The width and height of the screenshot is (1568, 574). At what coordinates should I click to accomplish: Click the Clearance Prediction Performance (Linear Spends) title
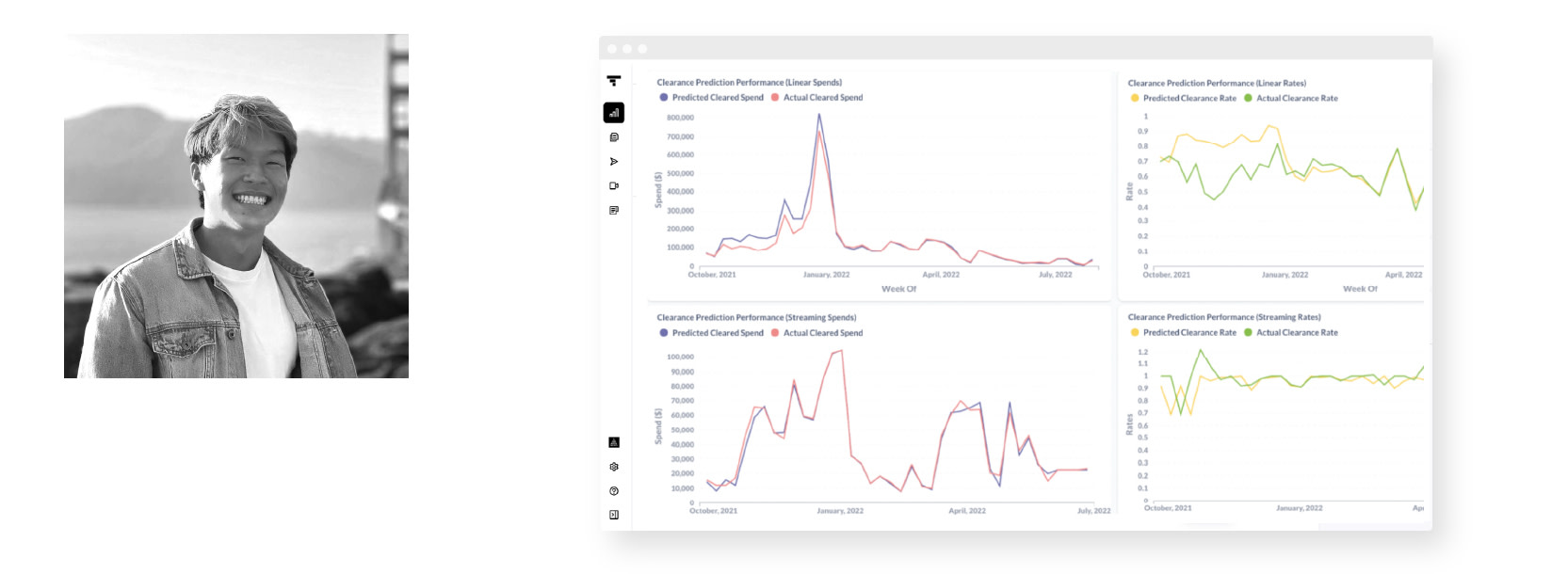750,83
